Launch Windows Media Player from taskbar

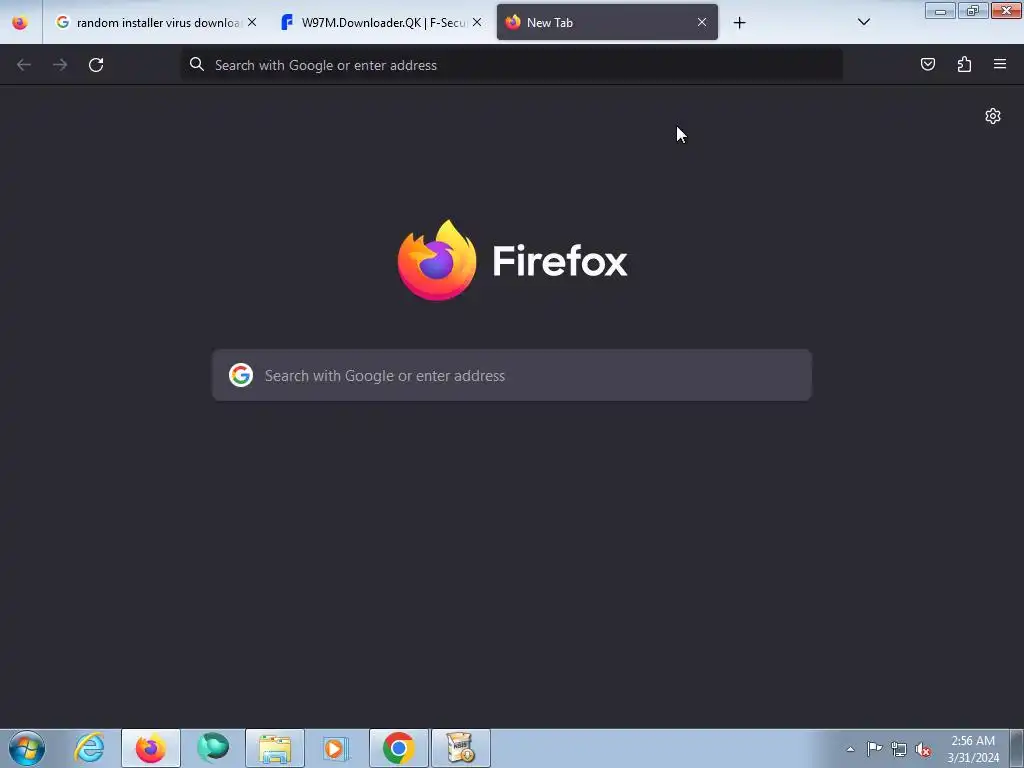tap(337, 748)
